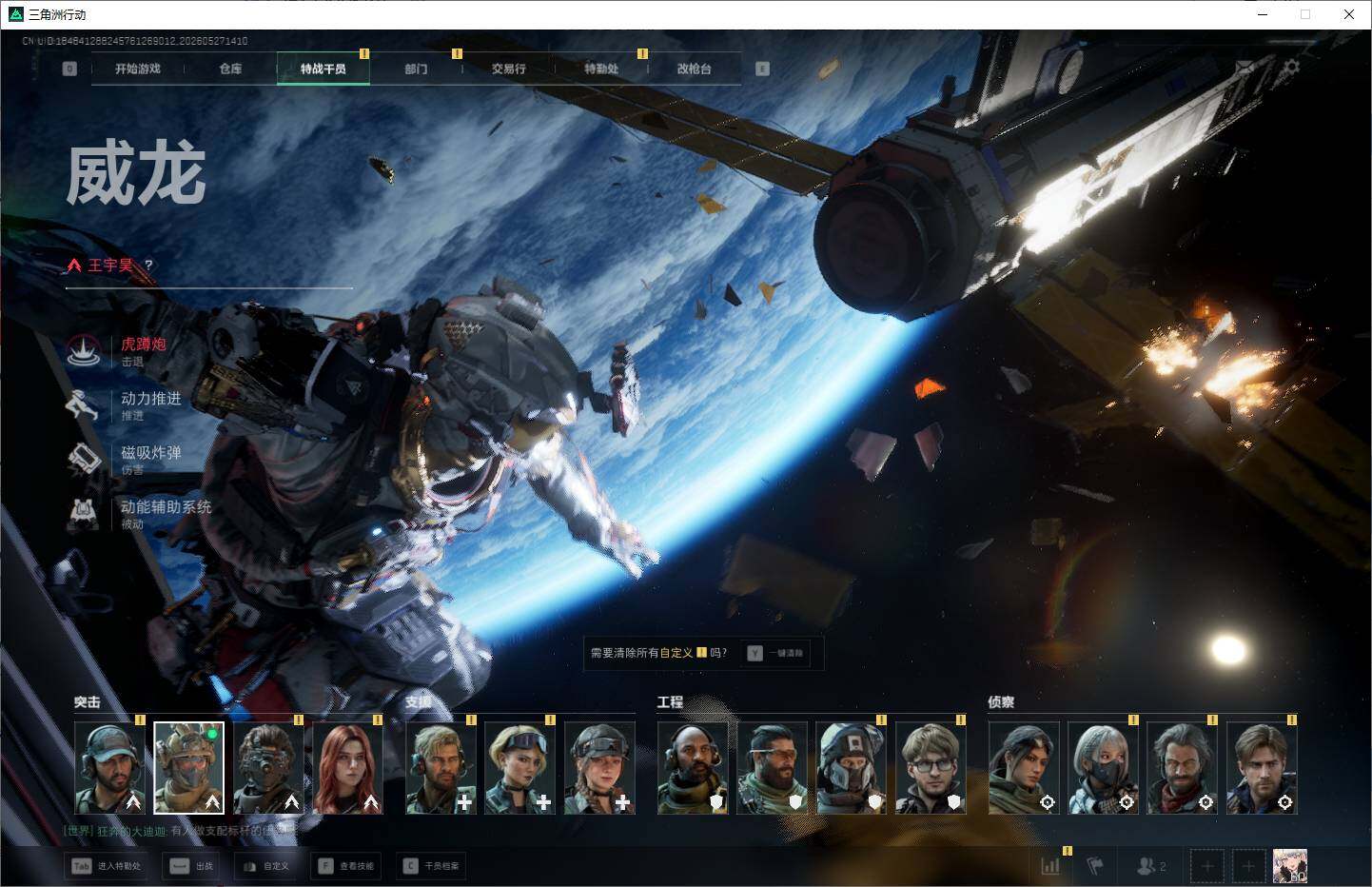Viewport: 1372px width, 887px height.
Task: Select the dark-haired woman recon operator portrait
Action: pyautogui.click(x=1024, y=768)
